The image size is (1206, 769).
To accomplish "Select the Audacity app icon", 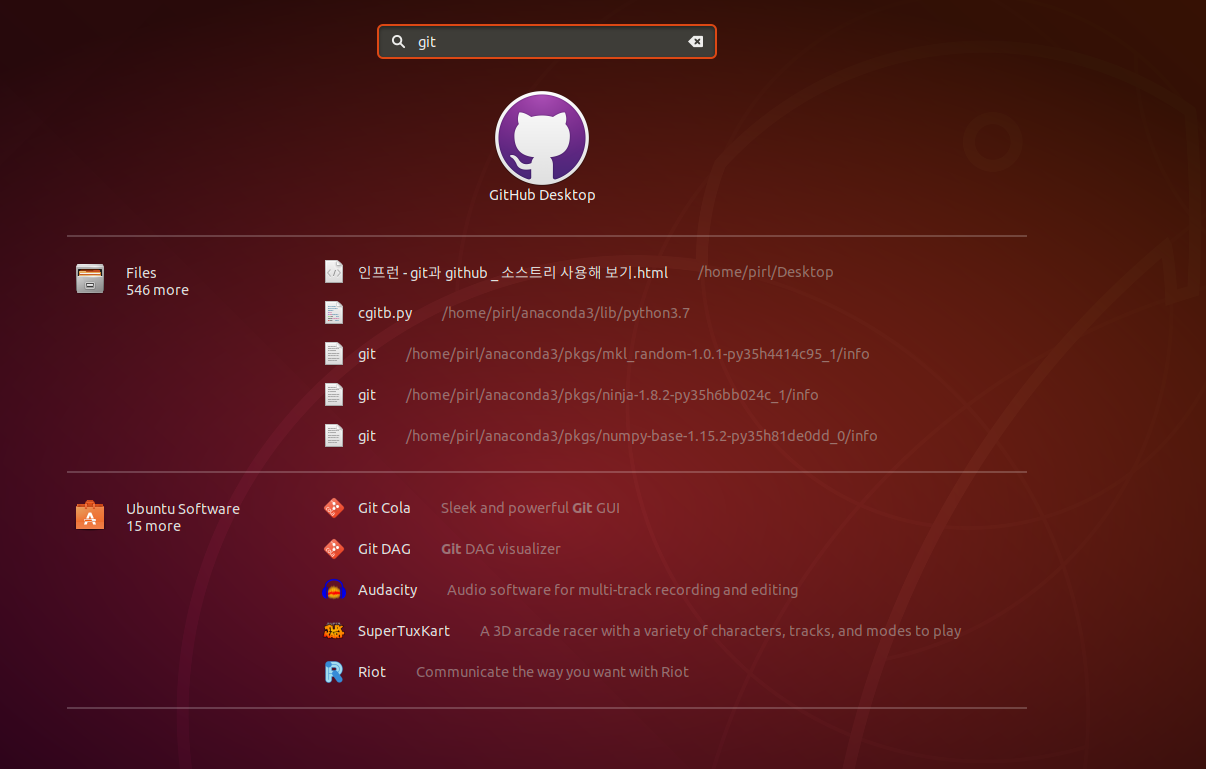I will [x=334, y=590].
